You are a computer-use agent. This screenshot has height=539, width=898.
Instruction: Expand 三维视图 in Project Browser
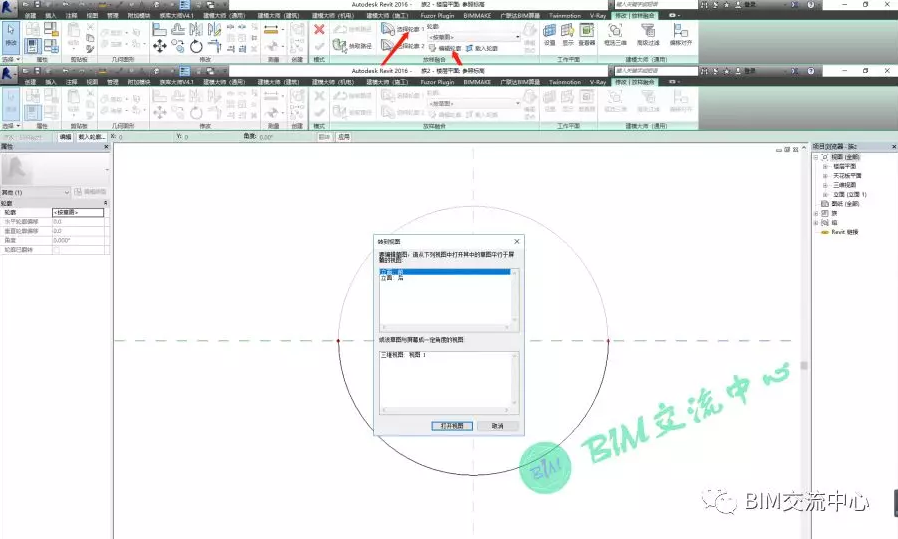click(x=825, y=185)
